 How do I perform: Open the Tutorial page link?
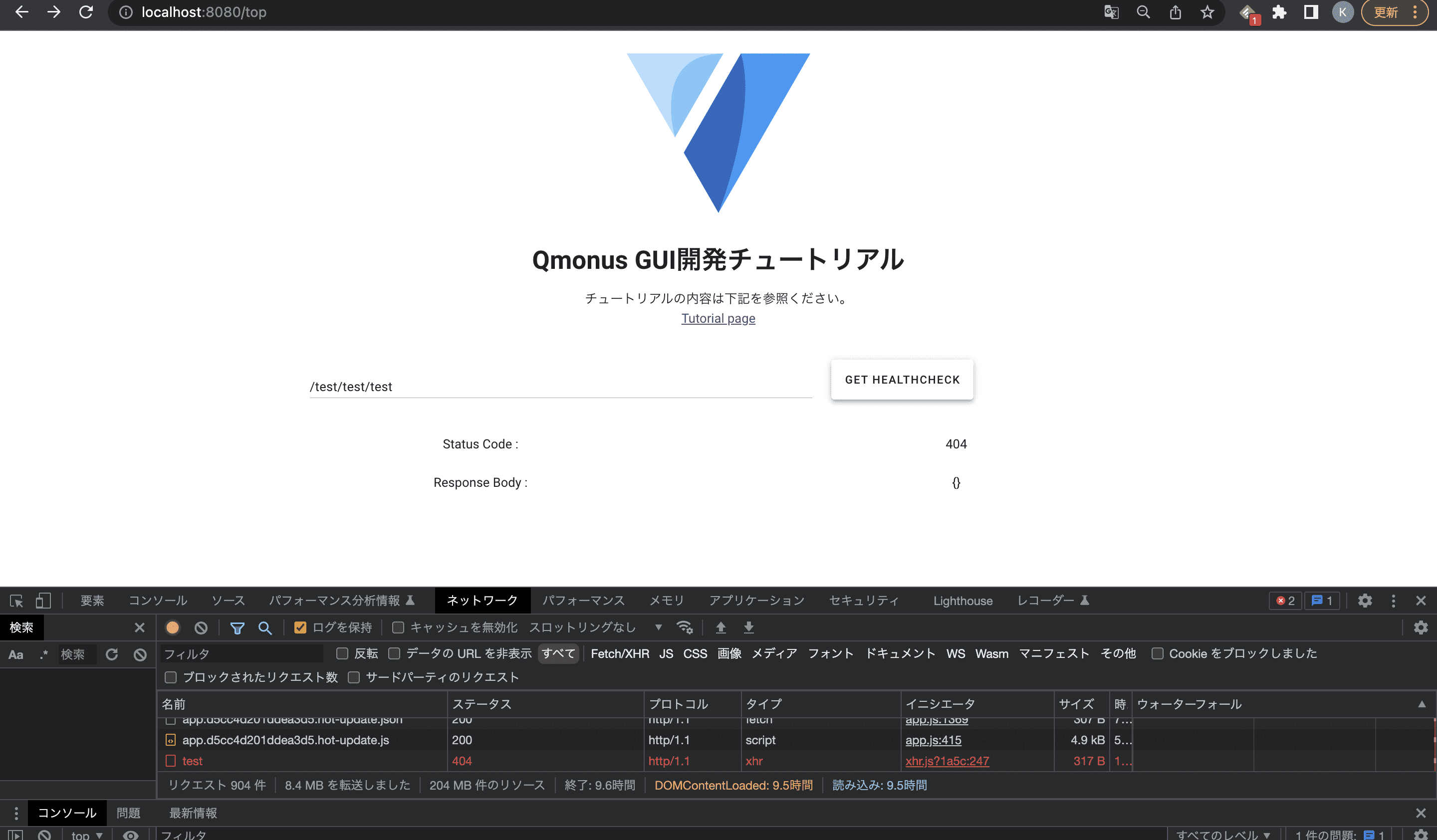tap(718, 319)
